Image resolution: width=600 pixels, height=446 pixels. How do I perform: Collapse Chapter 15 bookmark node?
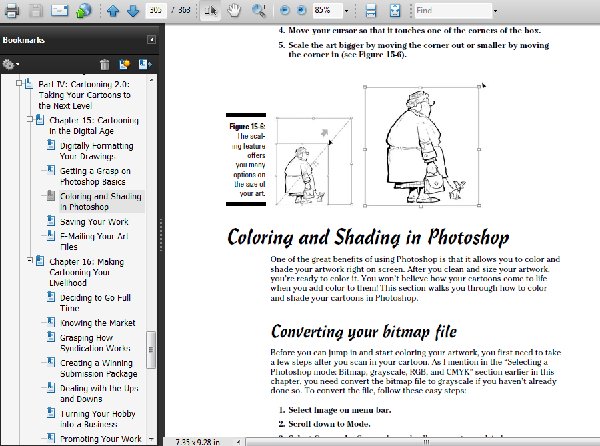30,119
